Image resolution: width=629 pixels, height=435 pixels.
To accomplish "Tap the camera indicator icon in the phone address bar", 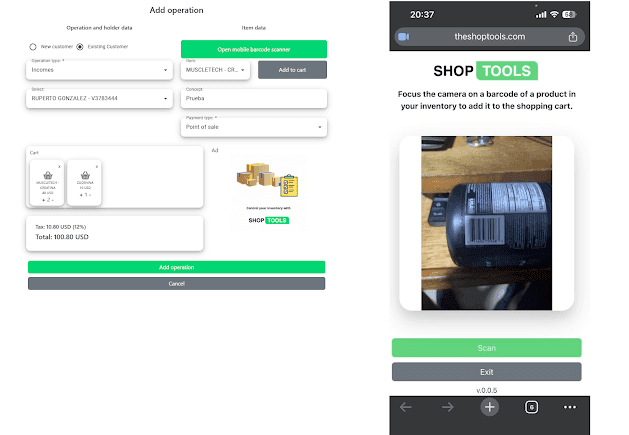I will [403, 37].
